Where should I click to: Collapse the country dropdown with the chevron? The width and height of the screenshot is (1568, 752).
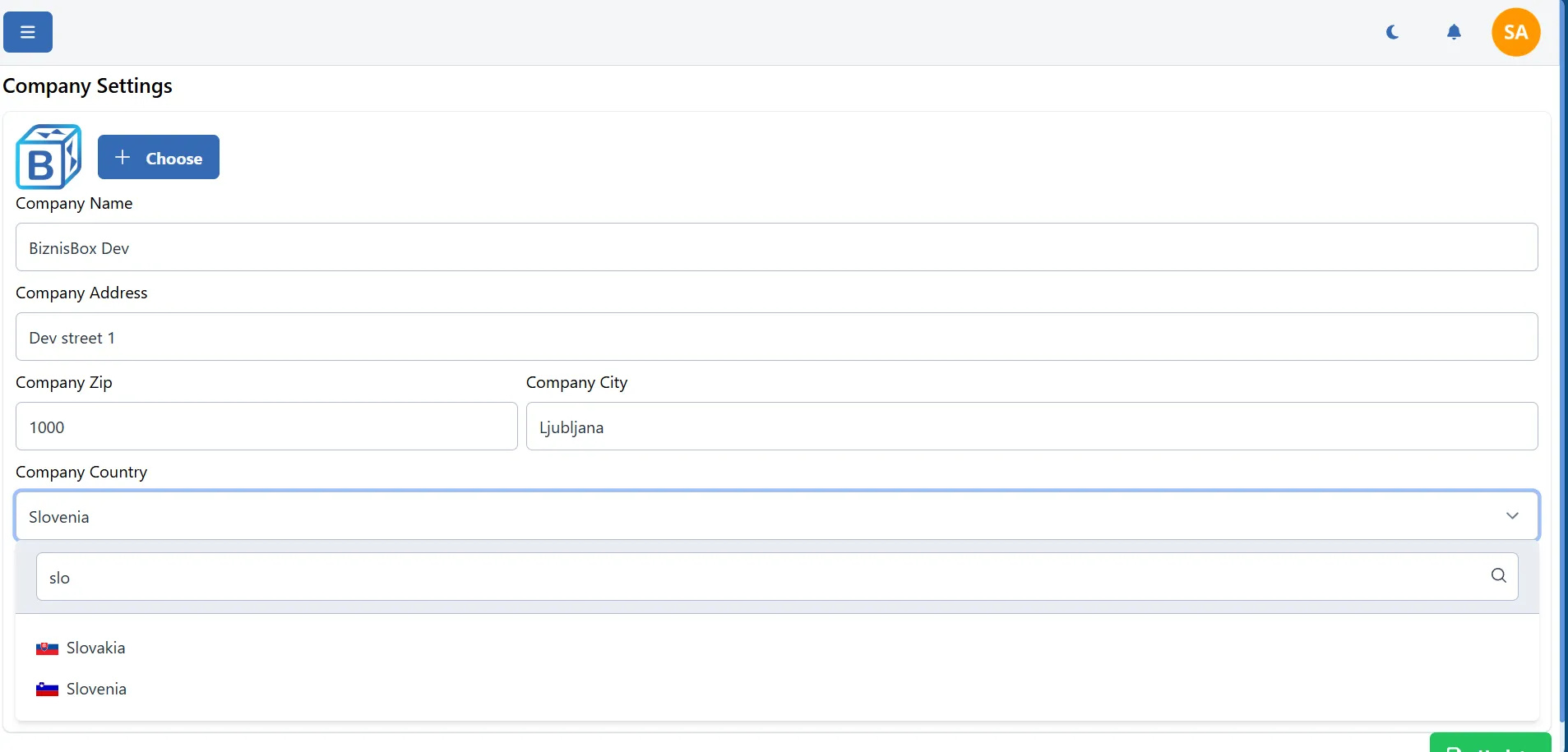click(1513, 515)
